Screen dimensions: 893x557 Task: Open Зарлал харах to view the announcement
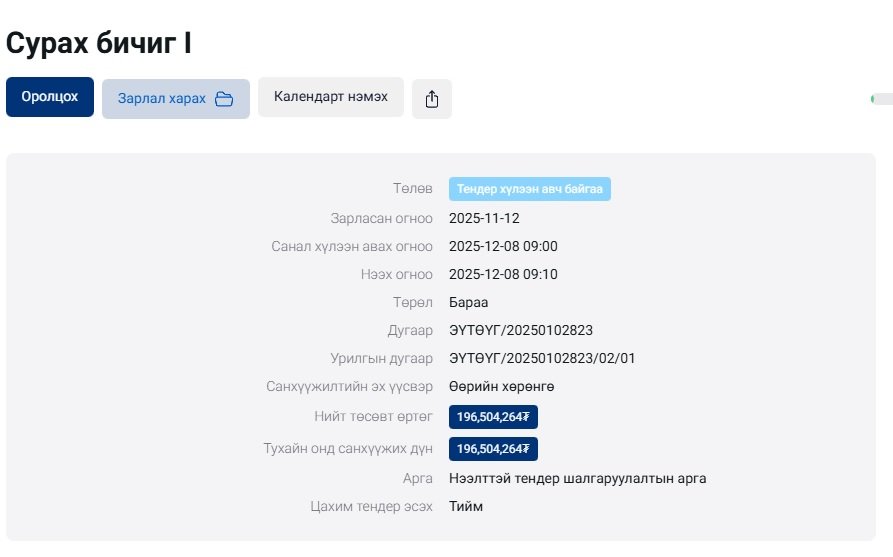click(163, 99)
